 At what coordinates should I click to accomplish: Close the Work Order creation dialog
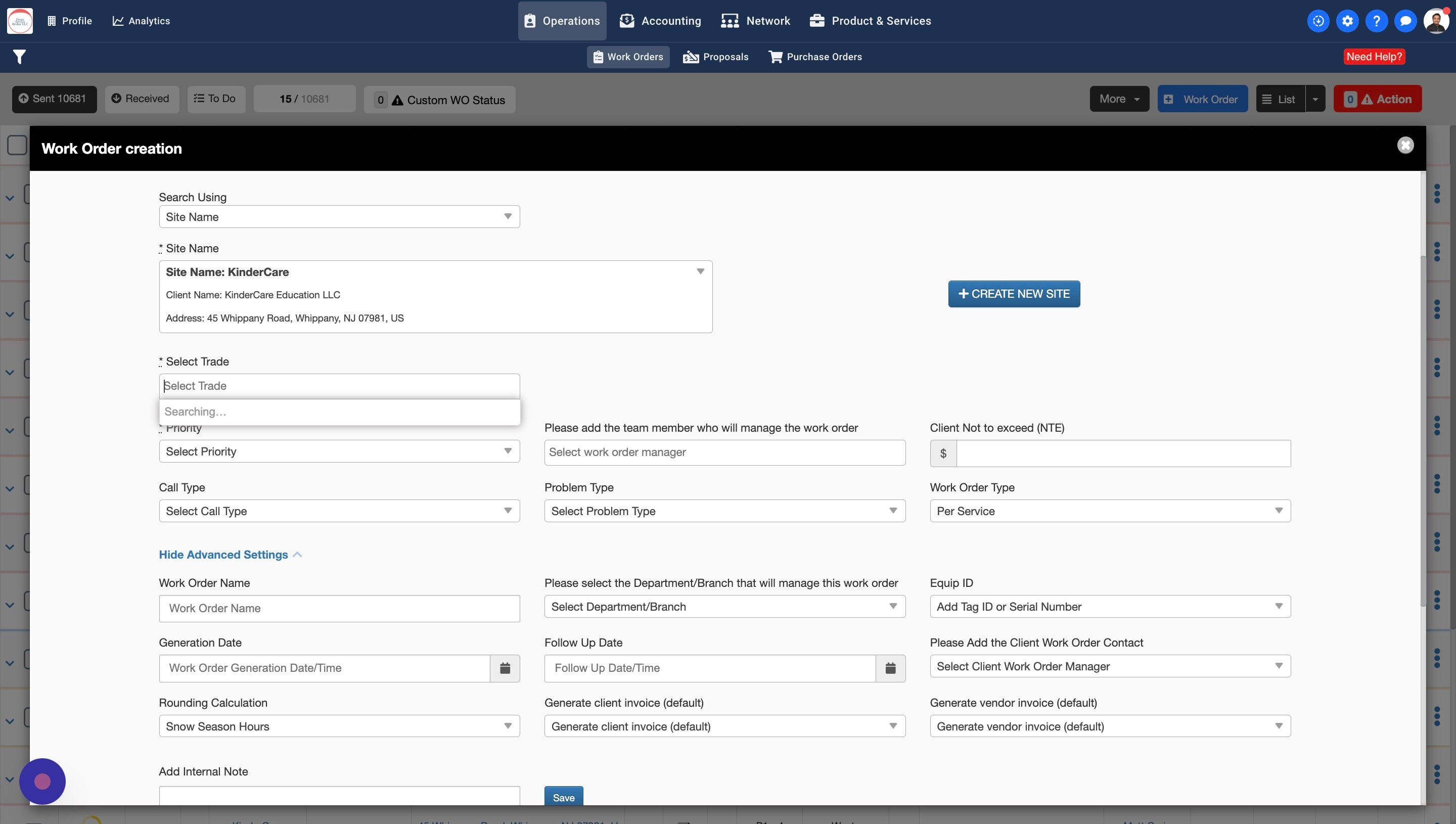click(1405, 146)
